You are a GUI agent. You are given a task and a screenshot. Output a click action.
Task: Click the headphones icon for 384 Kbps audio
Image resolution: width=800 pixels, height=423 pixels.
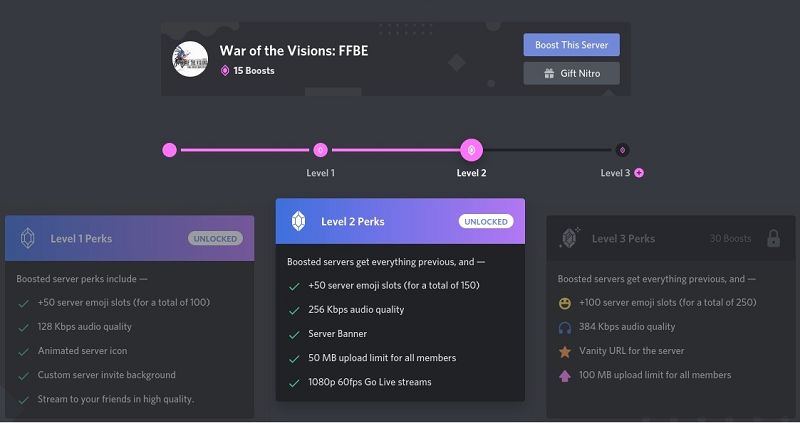[x=565, y=328]
